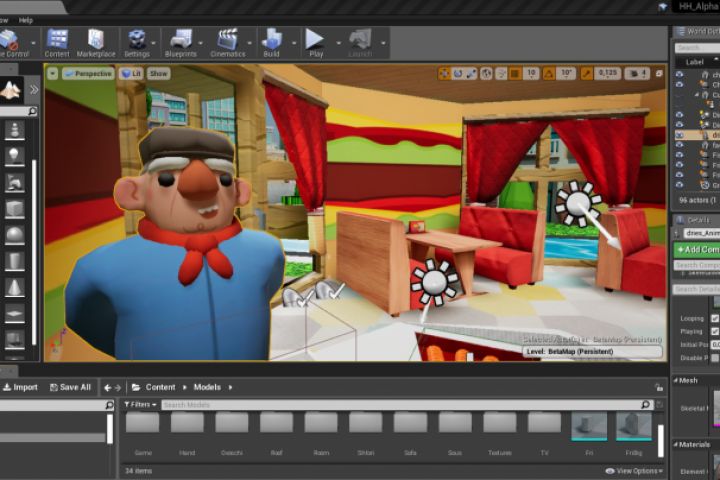This screenshot has width=720, height=480.
Task: Click the Save All button
Action: (70, 387)
